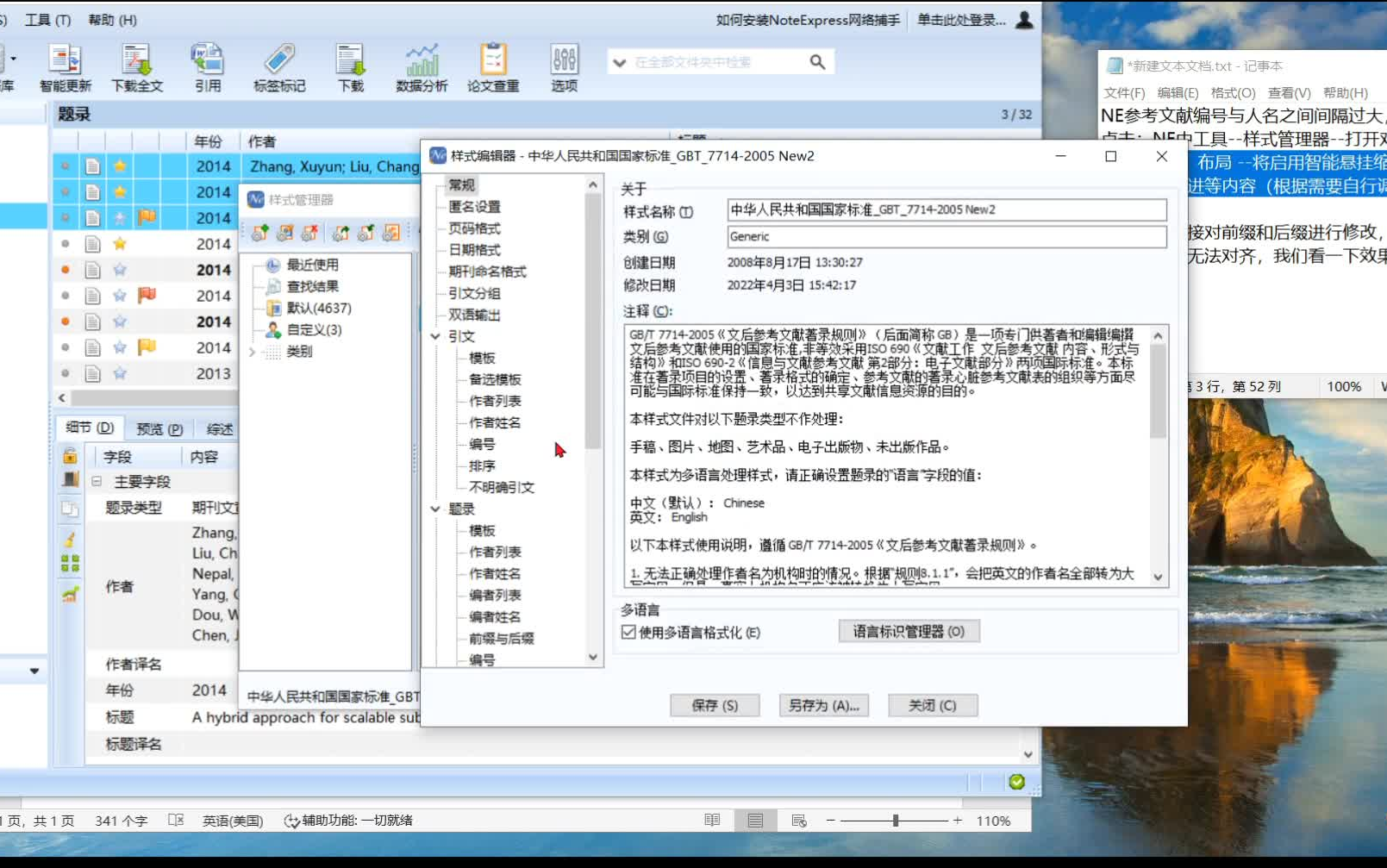
Task: Click the lock icon in the detail panel
Action: pos(70,455)
